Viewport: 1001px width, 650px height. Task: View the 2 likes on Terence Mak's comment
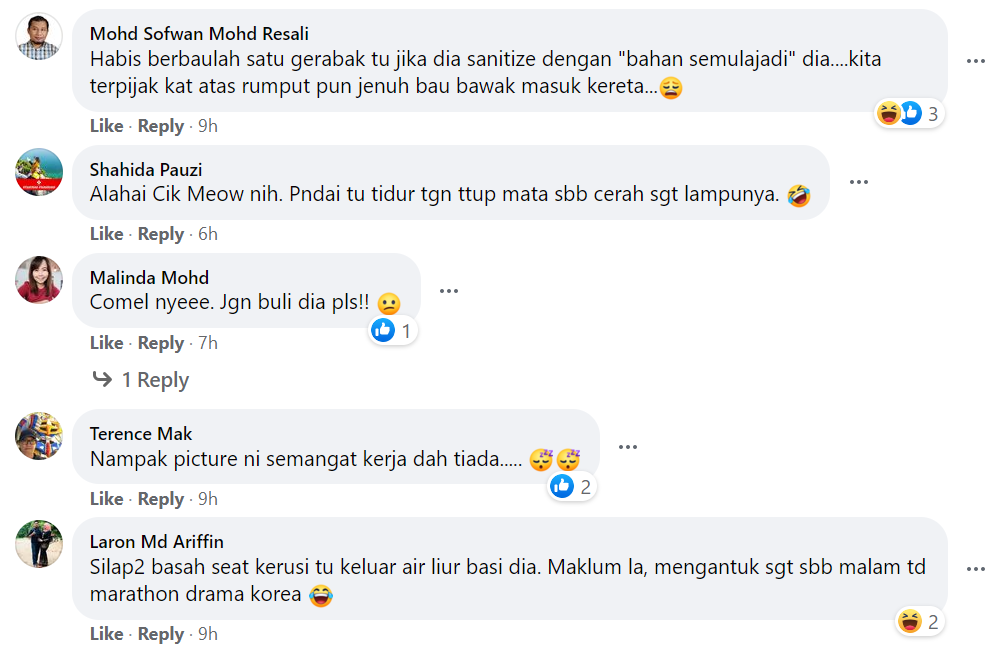pos(572,487)
